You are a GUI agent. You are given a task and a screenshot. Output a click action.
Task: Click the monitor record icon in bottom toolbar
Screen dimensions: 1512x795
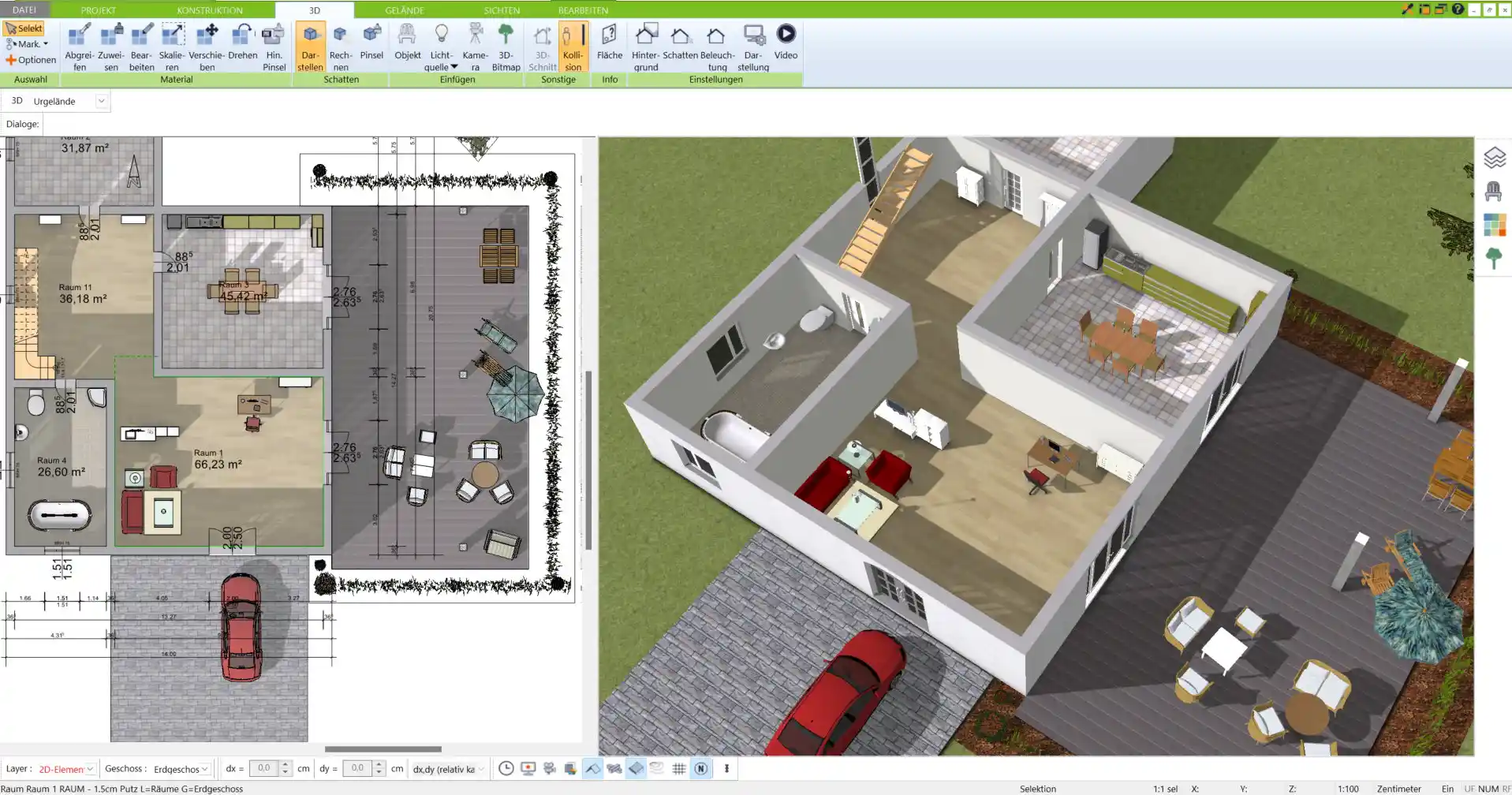pyautogui.click(x=528, y=768)
